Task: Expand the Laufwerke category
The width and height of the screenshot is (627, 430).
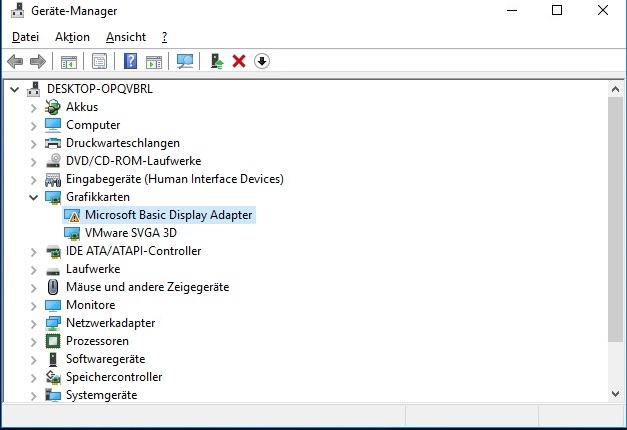Action: [x=34, y=270]
